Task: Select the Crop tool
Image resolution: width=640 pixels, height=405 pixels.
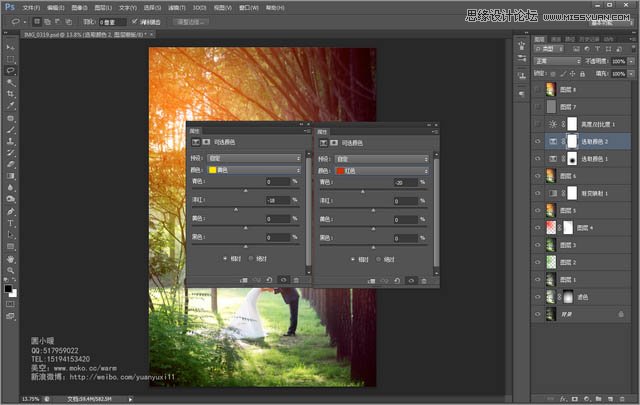Action: [10, 94]
